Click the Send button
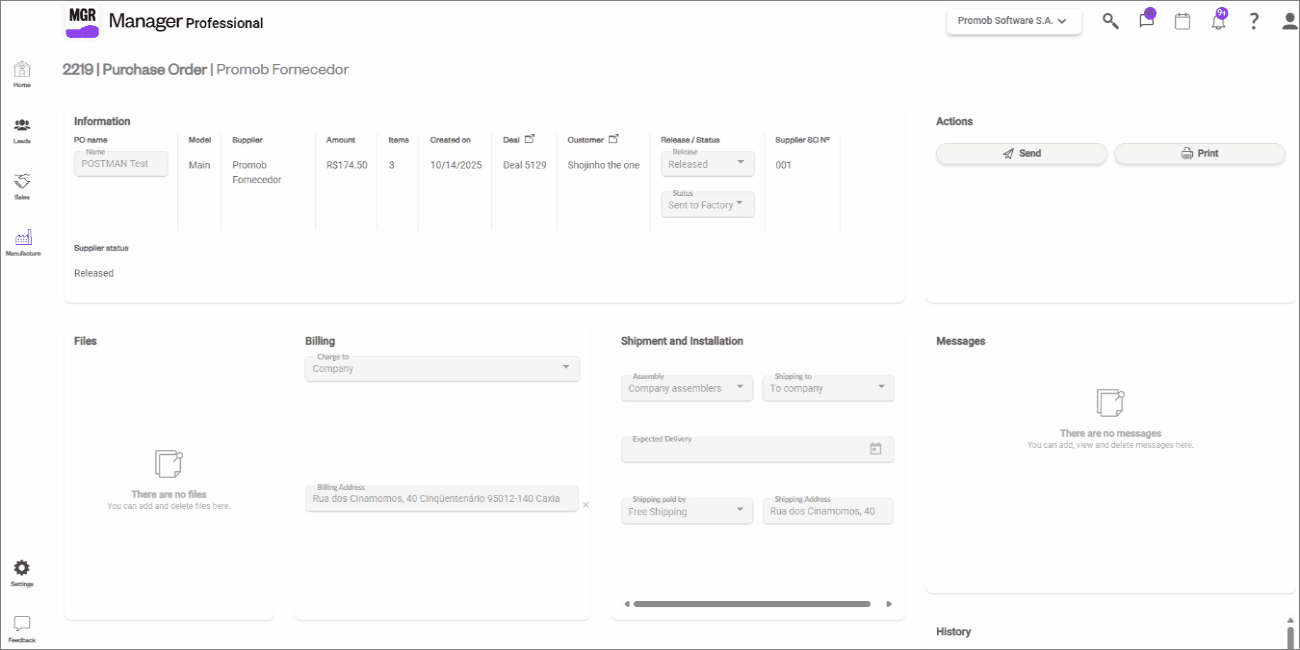The height and width of the screenshot is (650, 1300). point(1021,154)
